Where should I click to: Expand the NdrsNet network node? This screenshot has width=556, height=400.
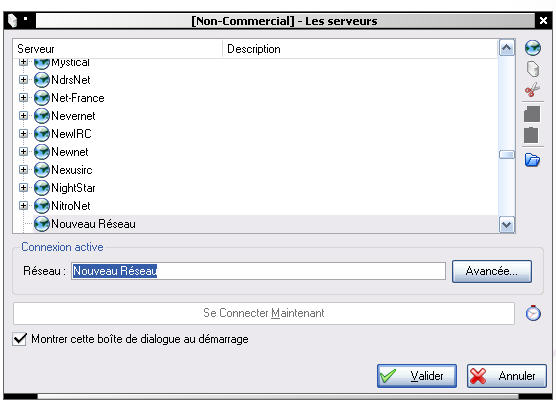[x=23, y=79]
